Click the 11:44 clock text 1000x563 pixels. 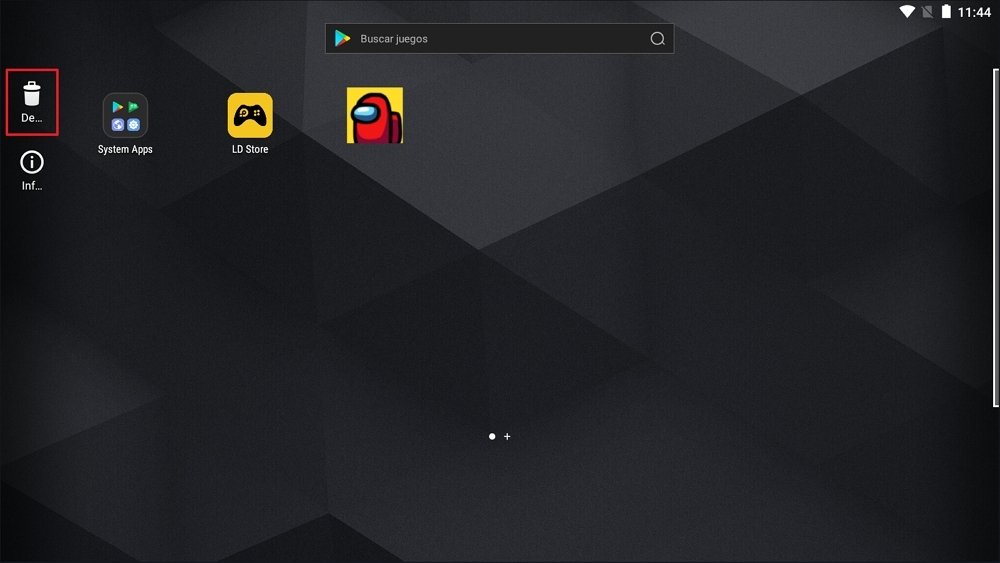(x=974, y=12)
